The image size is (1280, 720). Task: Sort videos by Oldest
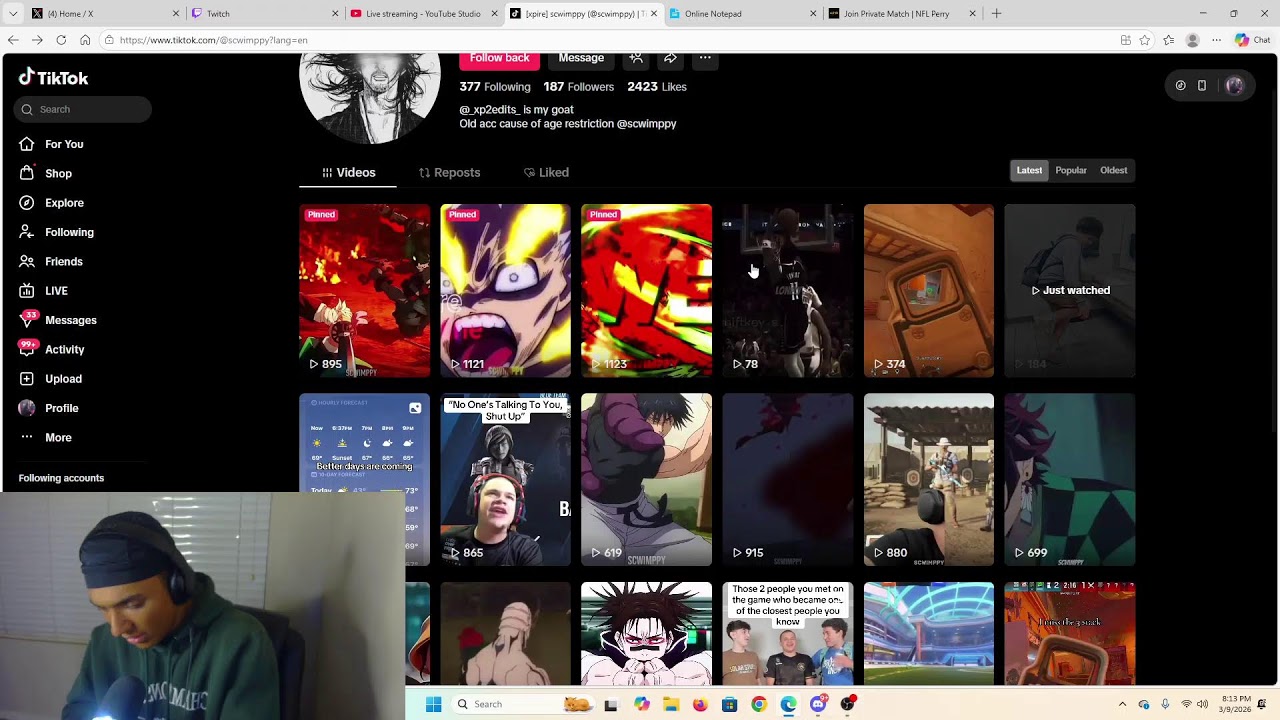pyautogui.click(x=1113, y=170)
